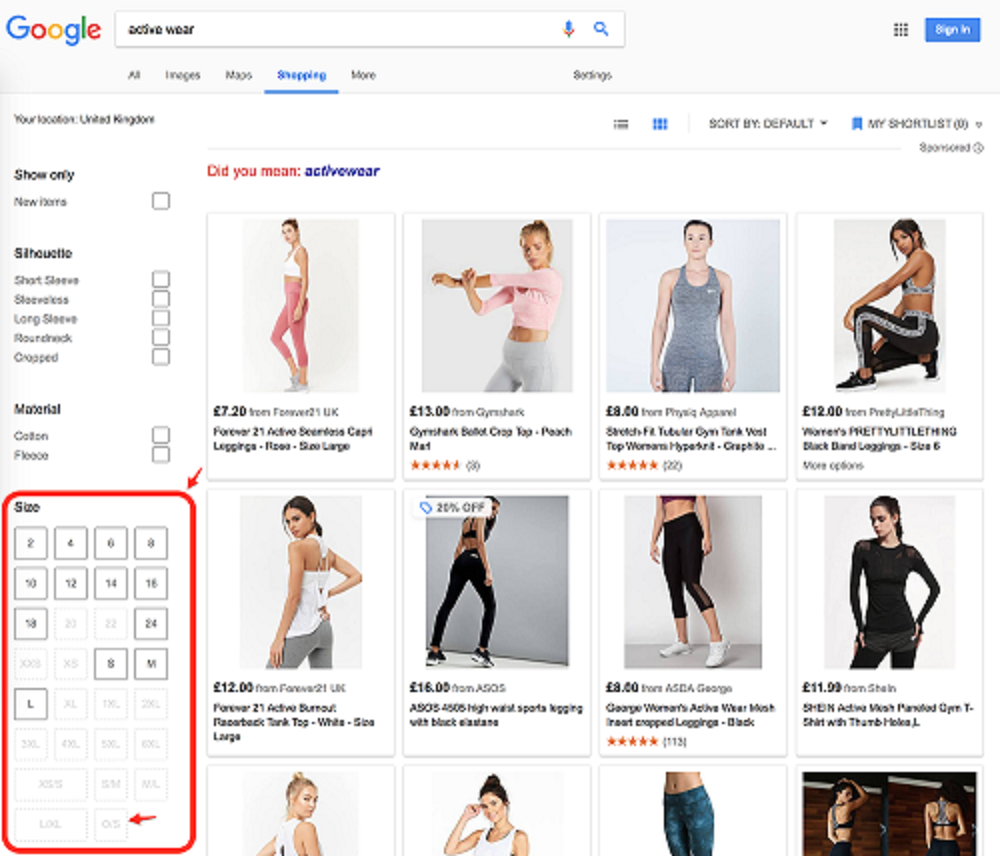Screen dimensions: 1000x856
Task: Click the 20% OFF tag on ASOS product
Action: 452,508
